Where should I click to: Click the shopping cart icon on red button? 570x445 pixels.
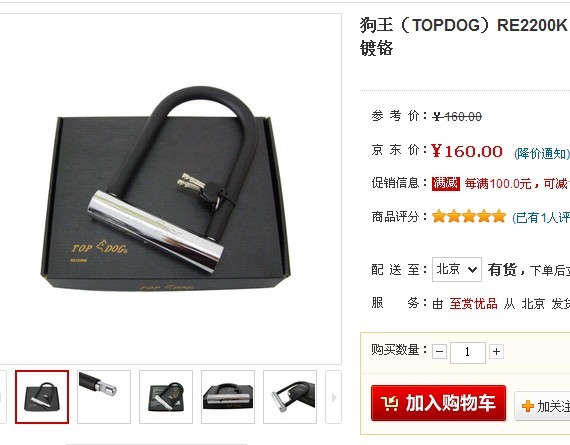(x=390, y=403)
